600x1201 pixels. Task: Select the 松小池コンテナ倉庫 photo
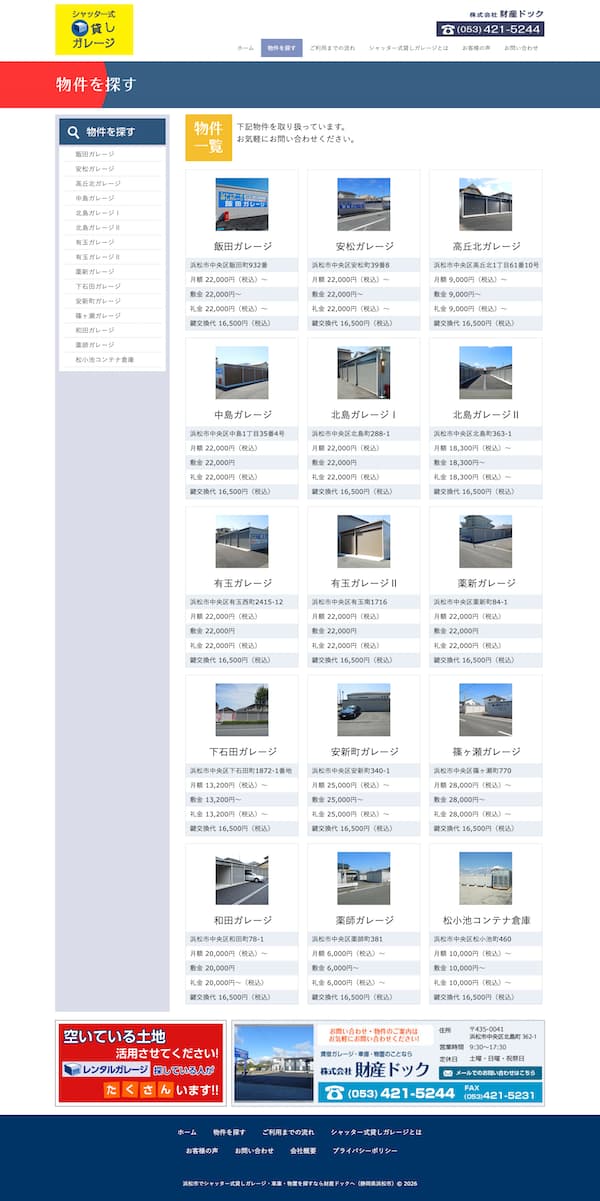[x=485, y=879]
